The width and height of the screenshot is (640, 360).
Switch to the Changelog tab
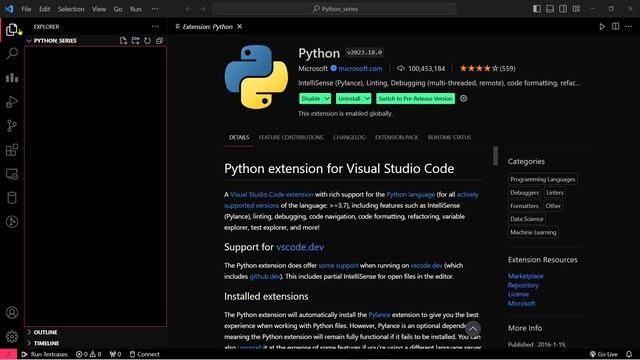[x=349, y=138]
